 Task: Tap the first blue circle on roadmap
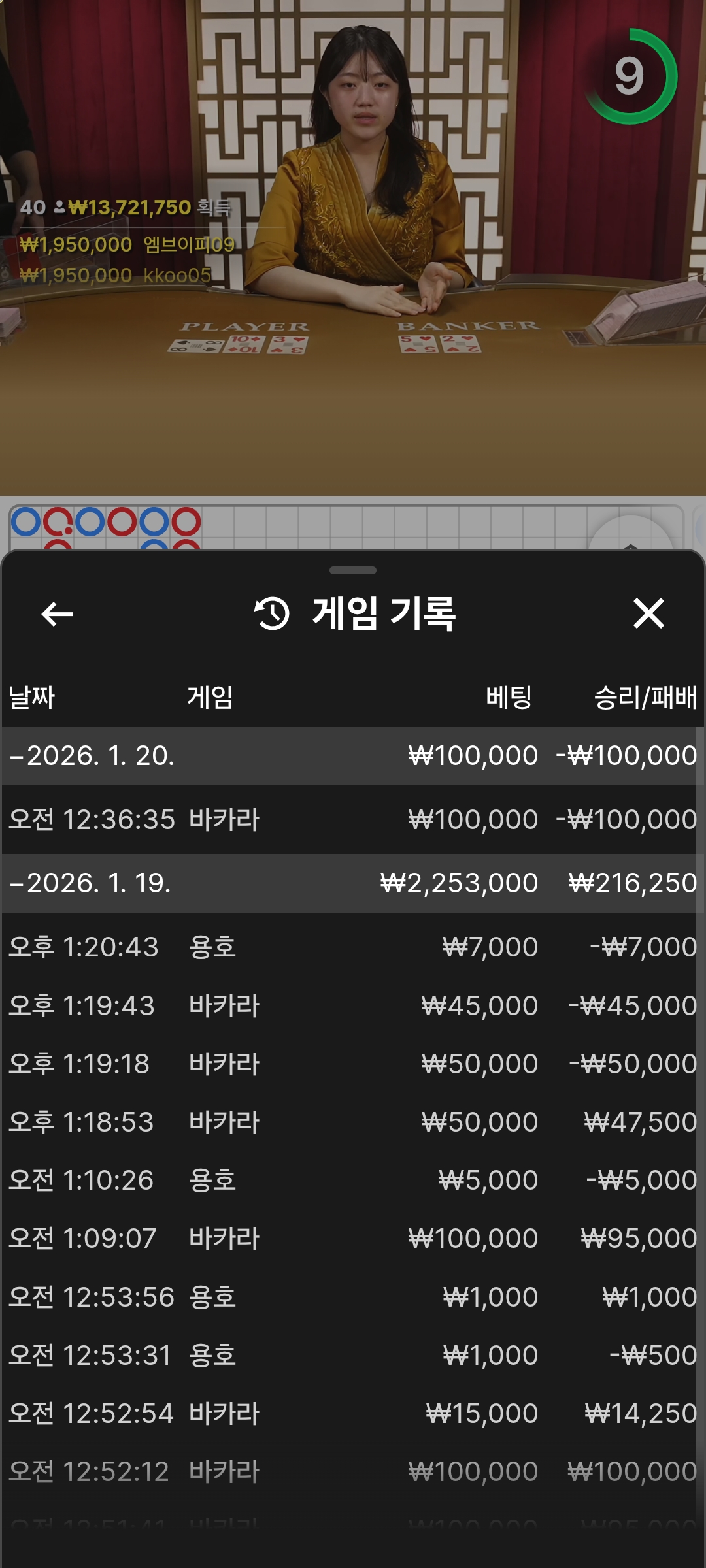26,522
